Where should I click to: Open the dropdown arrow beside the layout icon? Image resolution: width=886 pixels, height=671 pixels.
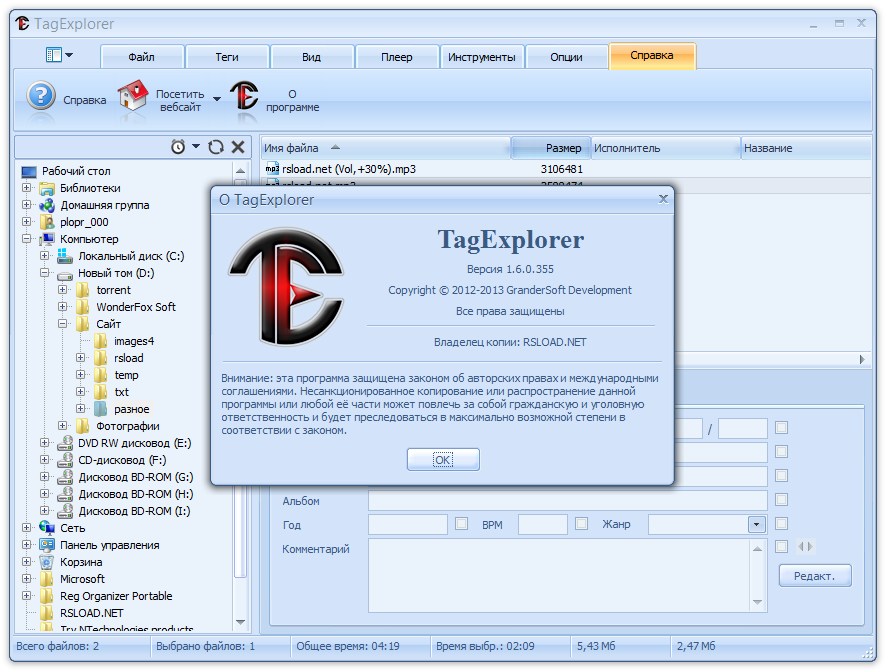[x=69, y=55]
